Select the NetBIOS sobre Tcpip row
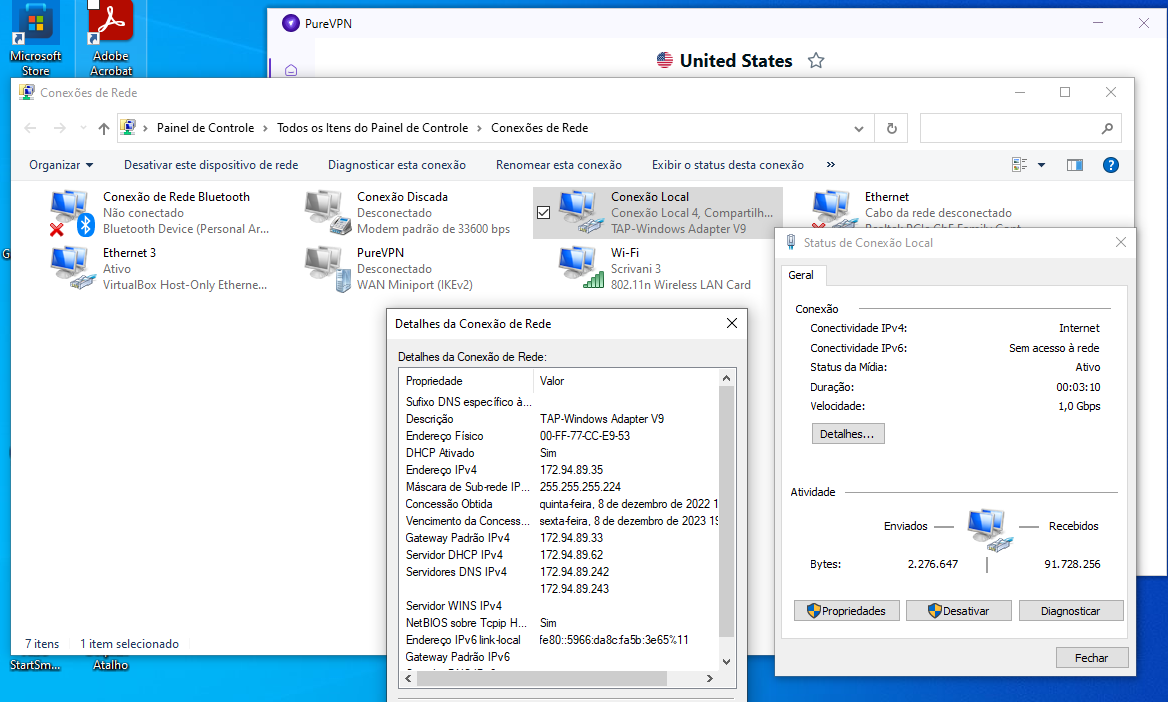This screenshot has width=1168, height=702. pyautogui.click(x=559, y=623)
